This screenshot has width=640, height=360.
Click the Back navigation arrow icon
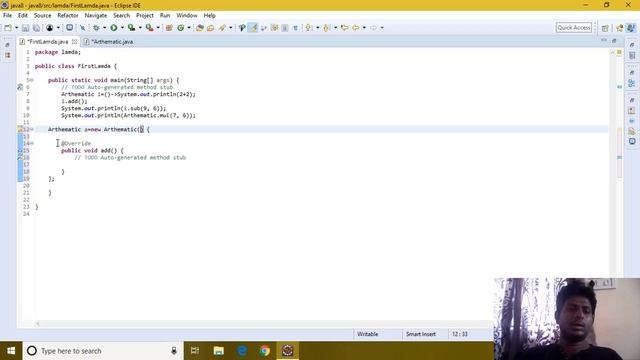click(356, 28)
